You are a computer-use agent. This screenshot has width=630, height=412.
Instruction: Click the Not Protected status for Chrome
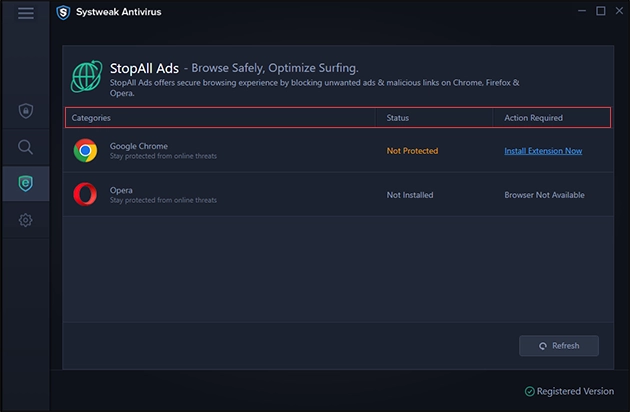[412, 151]
